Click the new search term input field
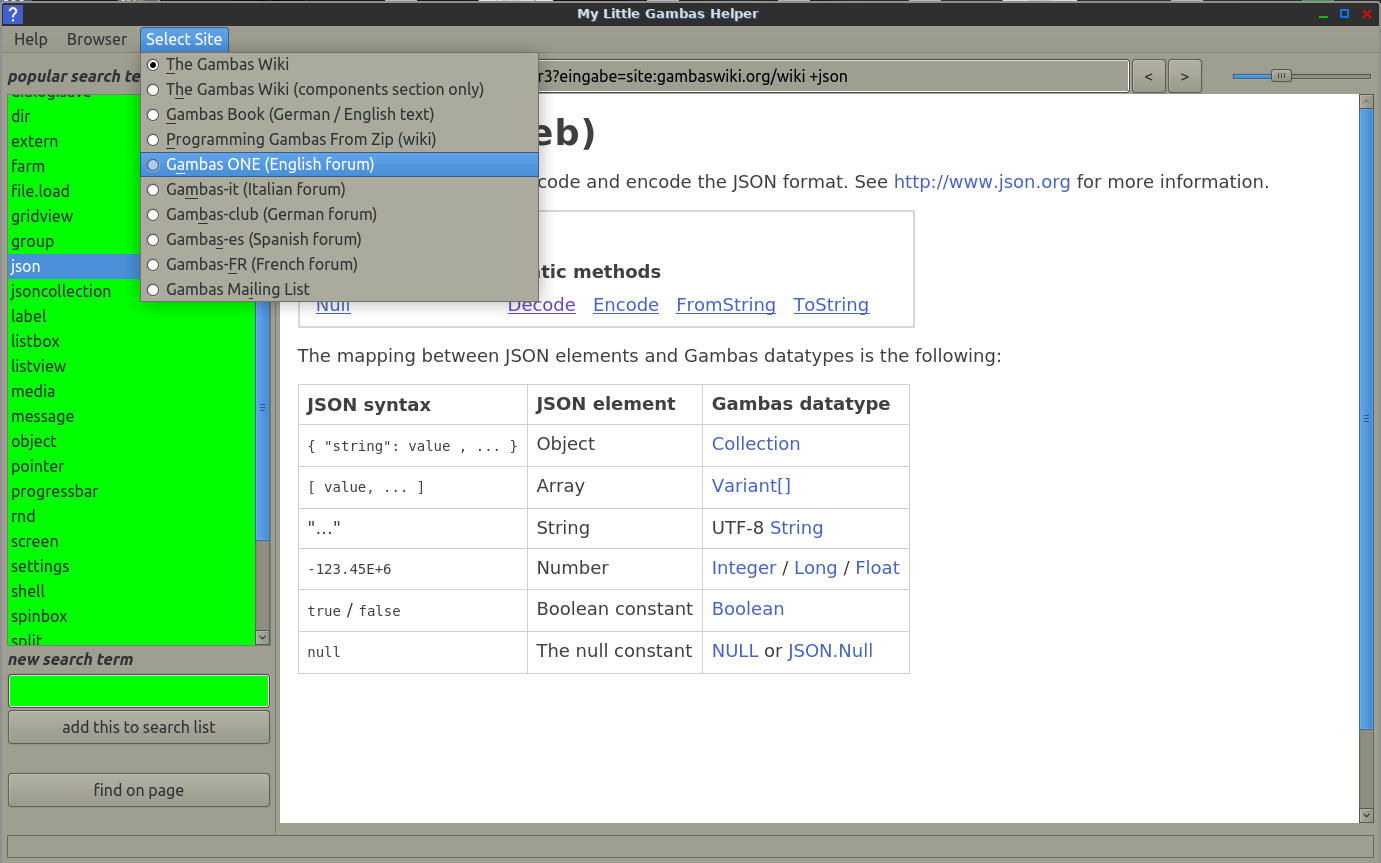The image size is (1381, 863). point(139,691)
